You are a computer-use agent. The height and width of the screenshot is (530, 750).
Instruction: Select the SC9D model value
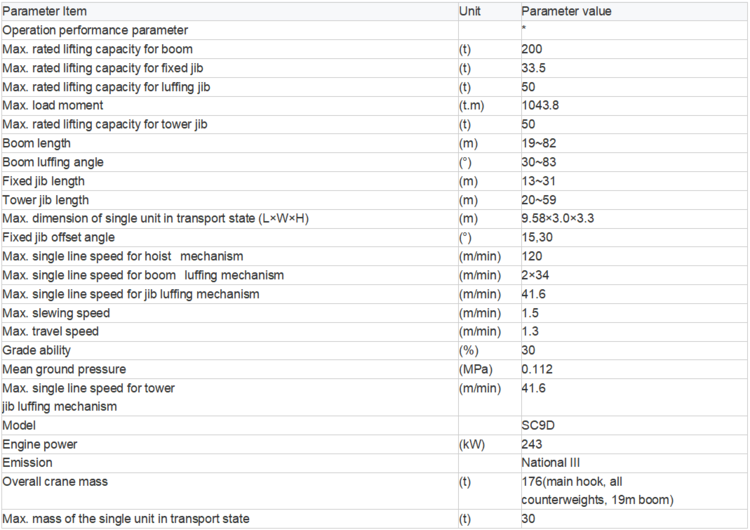point(538,426)
